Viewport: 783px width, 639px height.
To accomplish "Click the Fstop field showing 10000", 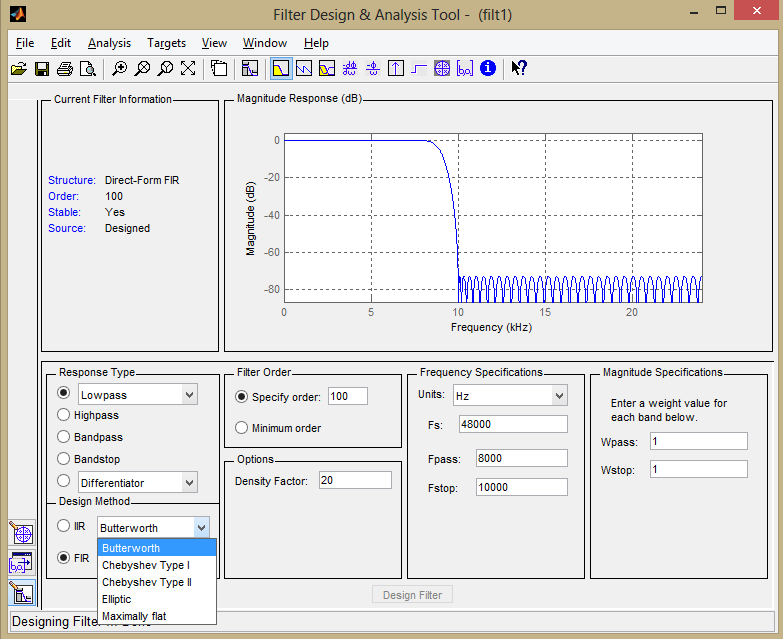I will [522, 487].
